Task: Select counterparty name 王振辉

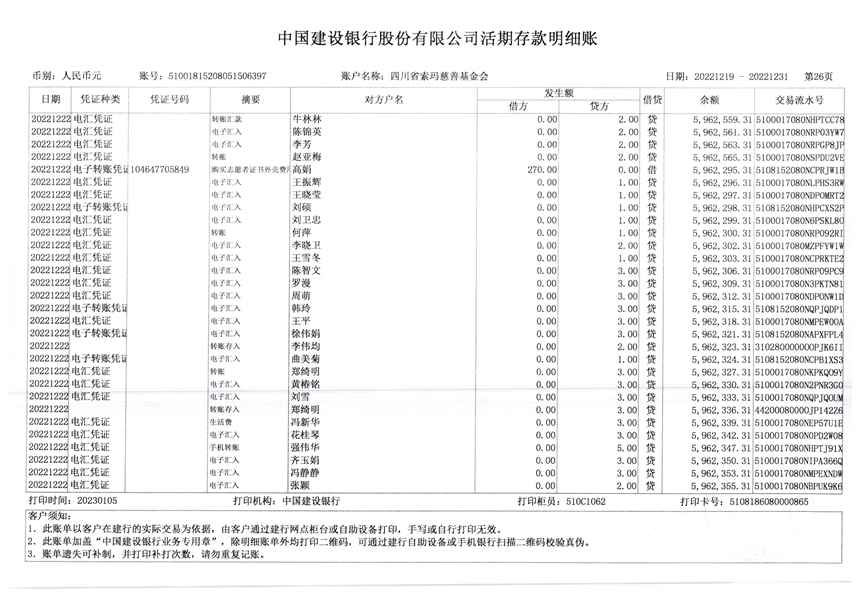Action: (x=307, y=182)
